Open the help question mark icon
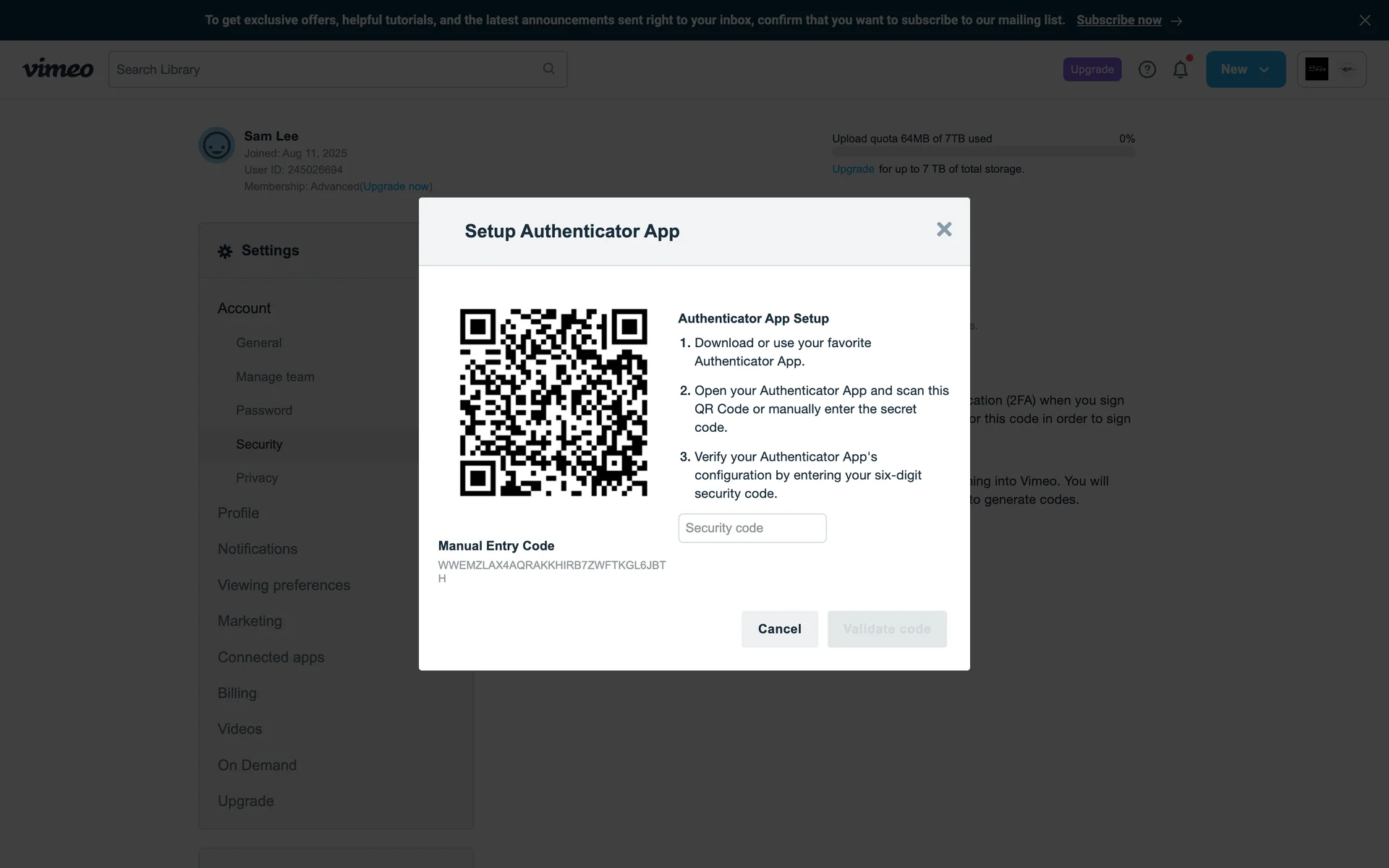1389x868 pixels. [x=1147, y=69]
